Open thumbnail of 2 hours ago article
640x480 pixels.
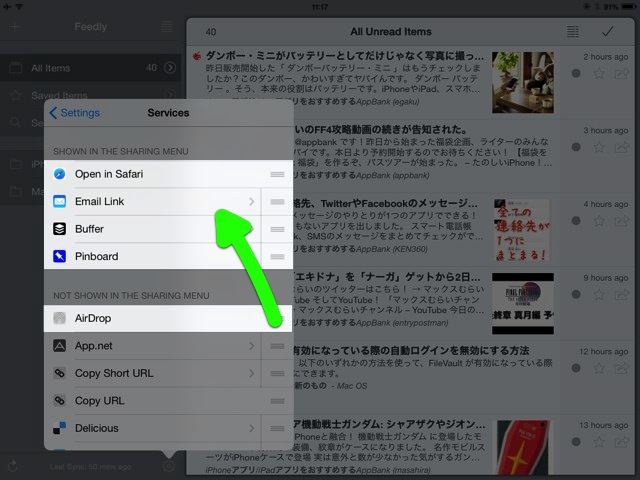coord(523,82)
